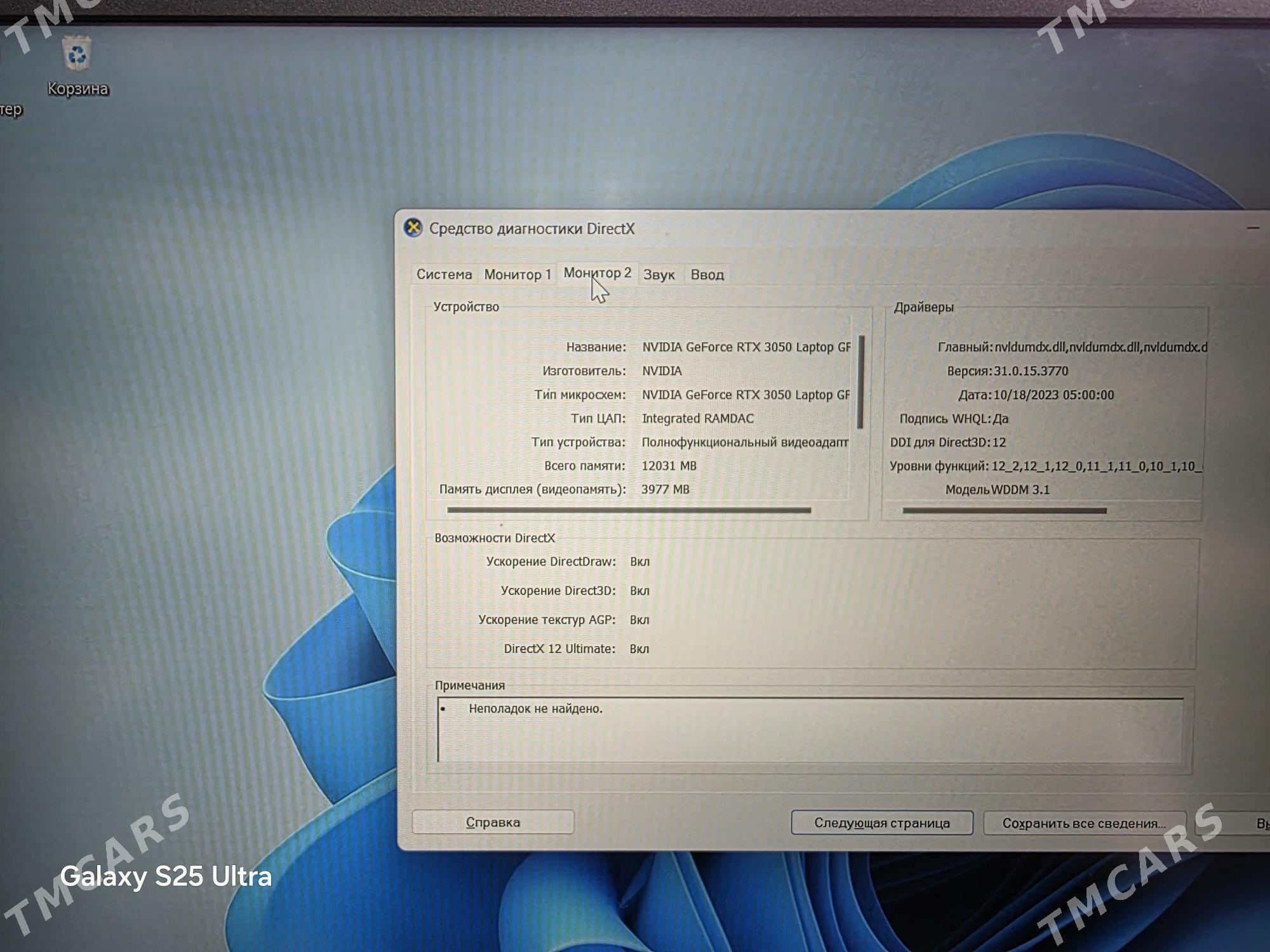Switch to the Ввод tab
Screen dimensions: 1270x952
(x=707, y=274)
